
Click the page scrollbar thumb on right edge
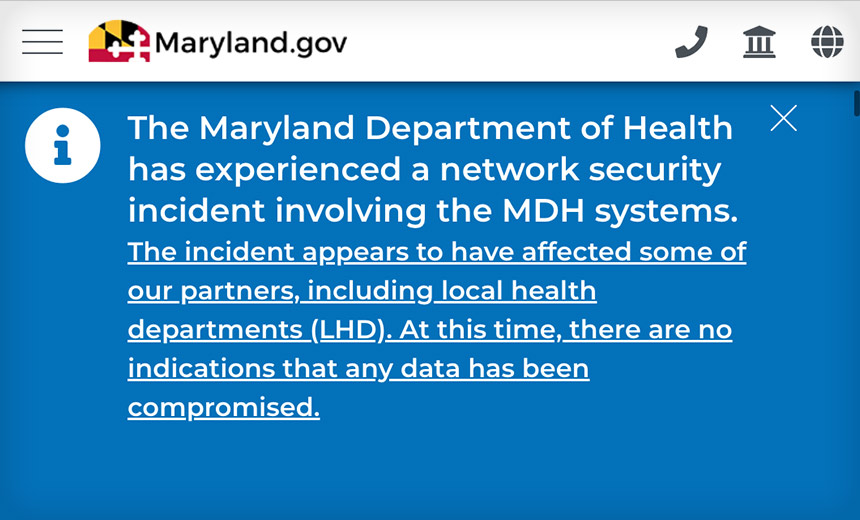tap(857, 103)
